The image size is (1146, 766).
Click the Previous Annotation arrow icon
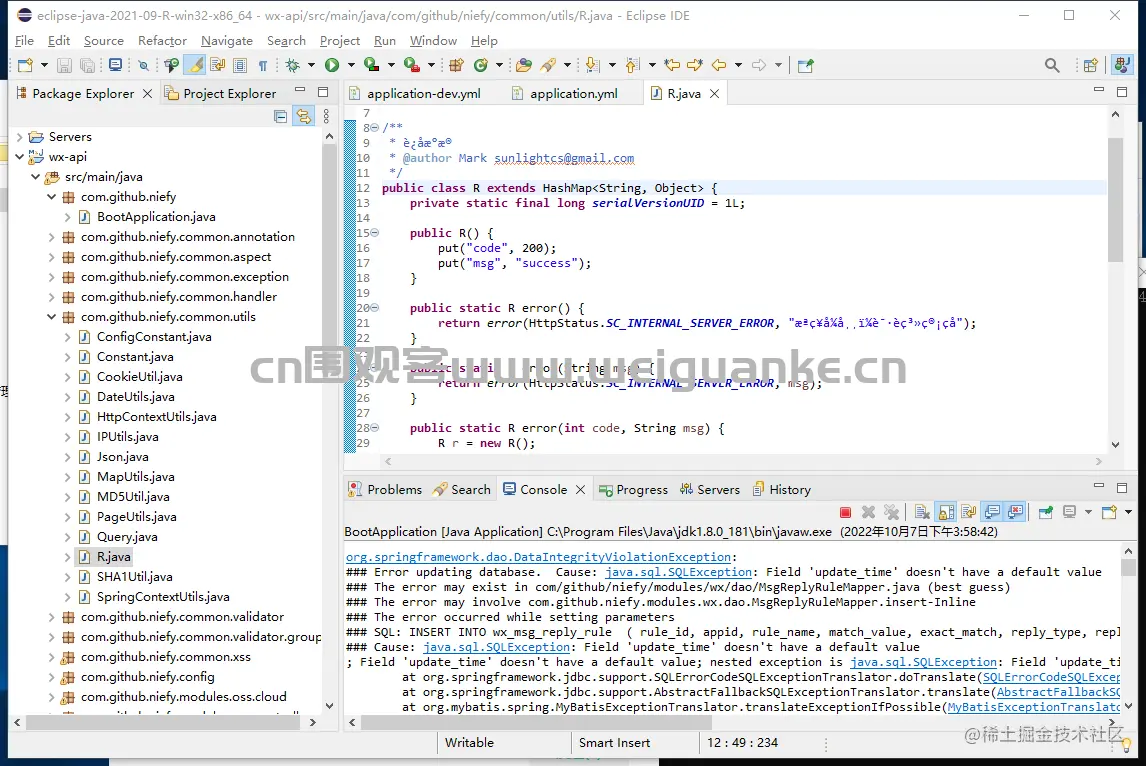[x=632, y=65]
